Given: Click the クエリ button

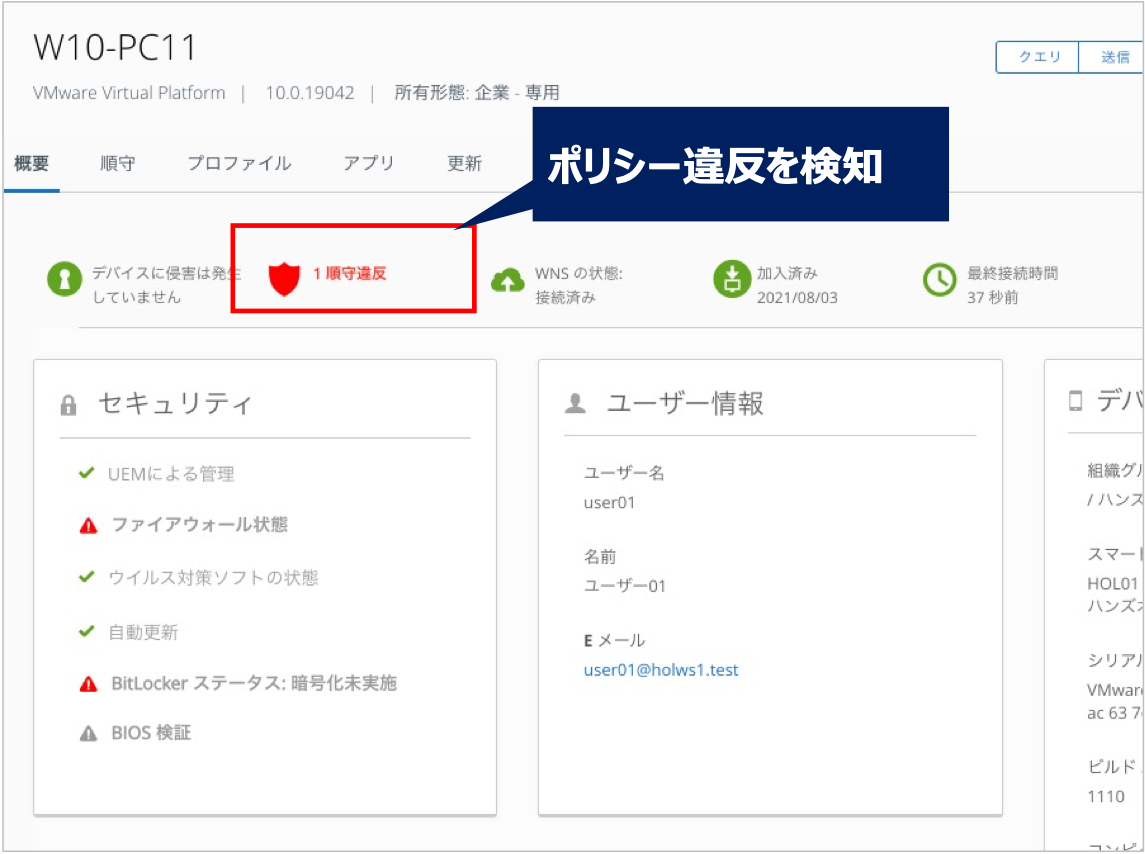Looking at the screenshot, I should coord(1038,57).
